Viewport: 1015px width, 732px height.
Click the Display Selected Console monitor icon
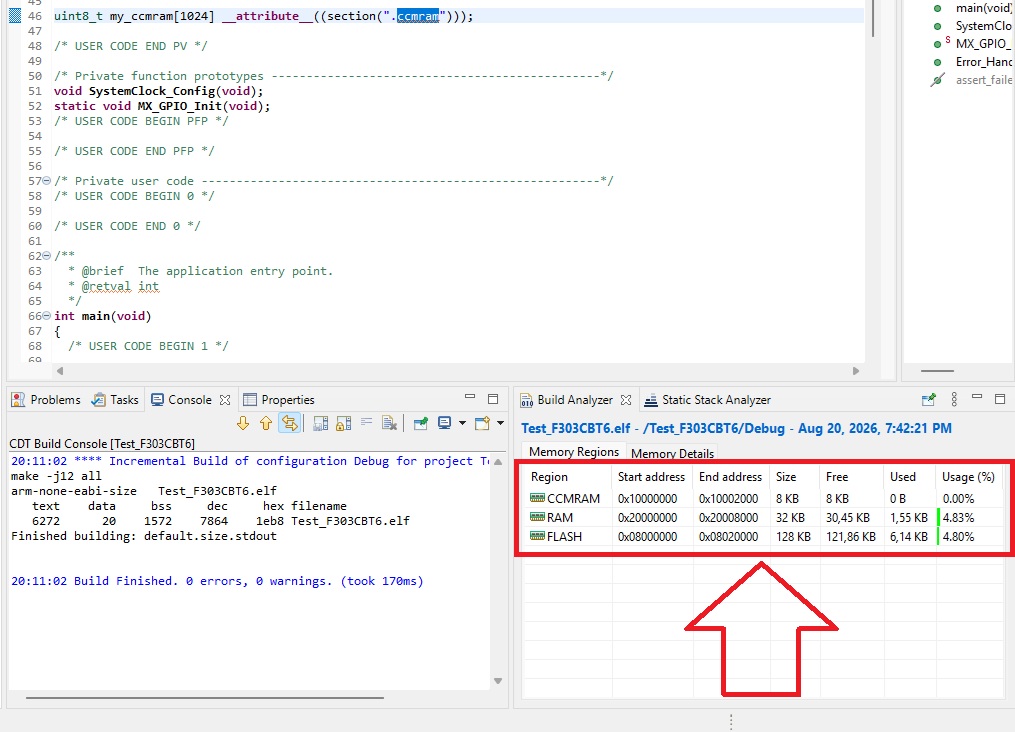pyautogui.click(x=444, y=423)
